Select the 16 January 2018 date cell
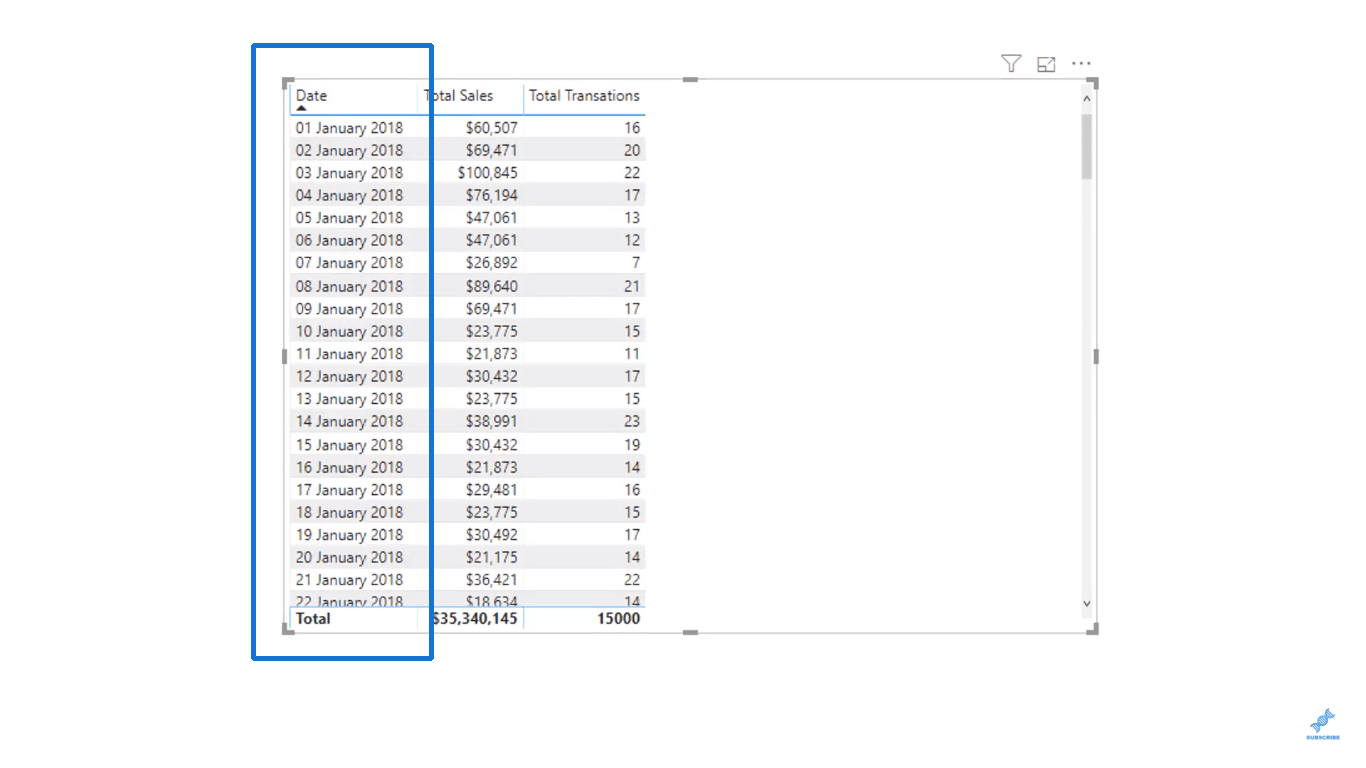Image resolution: width=1366 pixels, height=768 pixels. pos(349,467)
